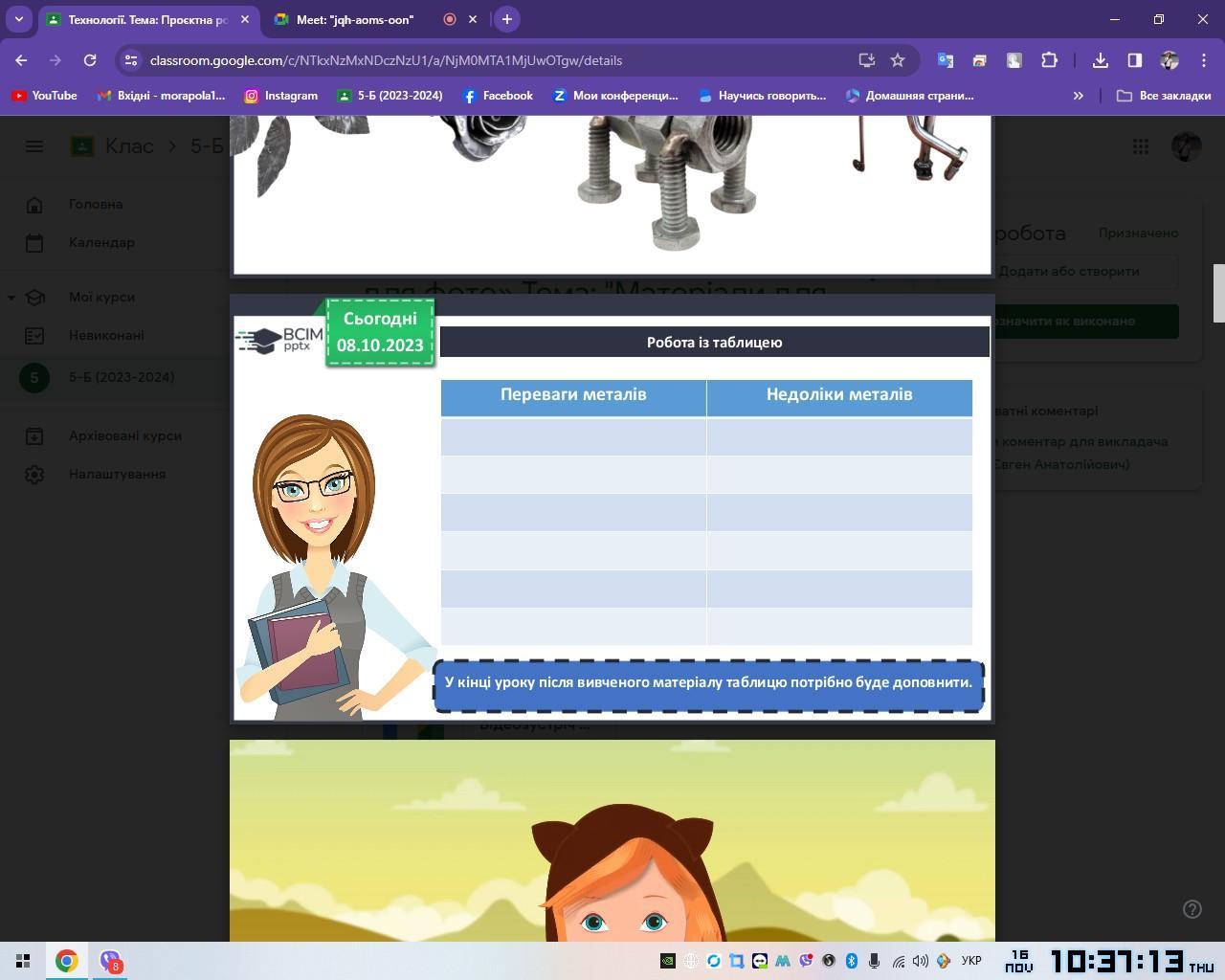Open Chrome downloads icon
Viewport: 1225px width, 980px height.
(1100, 60)
